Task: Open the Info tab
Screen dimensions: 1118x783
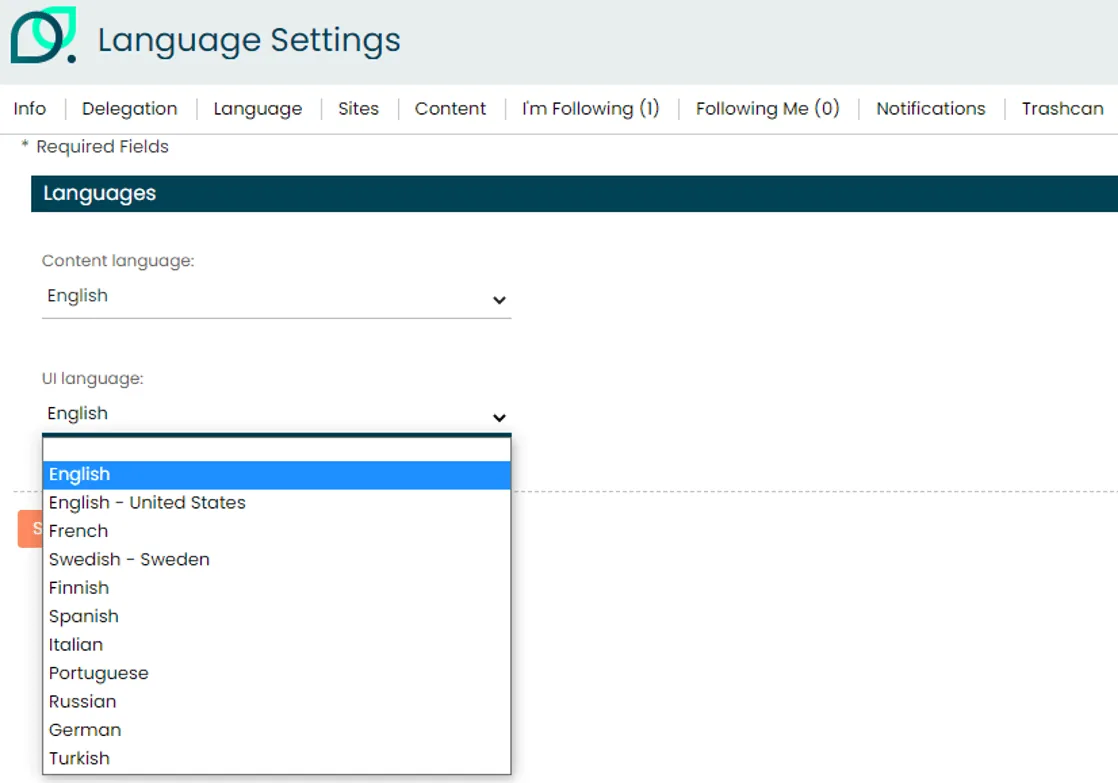Action: (29, 108)
